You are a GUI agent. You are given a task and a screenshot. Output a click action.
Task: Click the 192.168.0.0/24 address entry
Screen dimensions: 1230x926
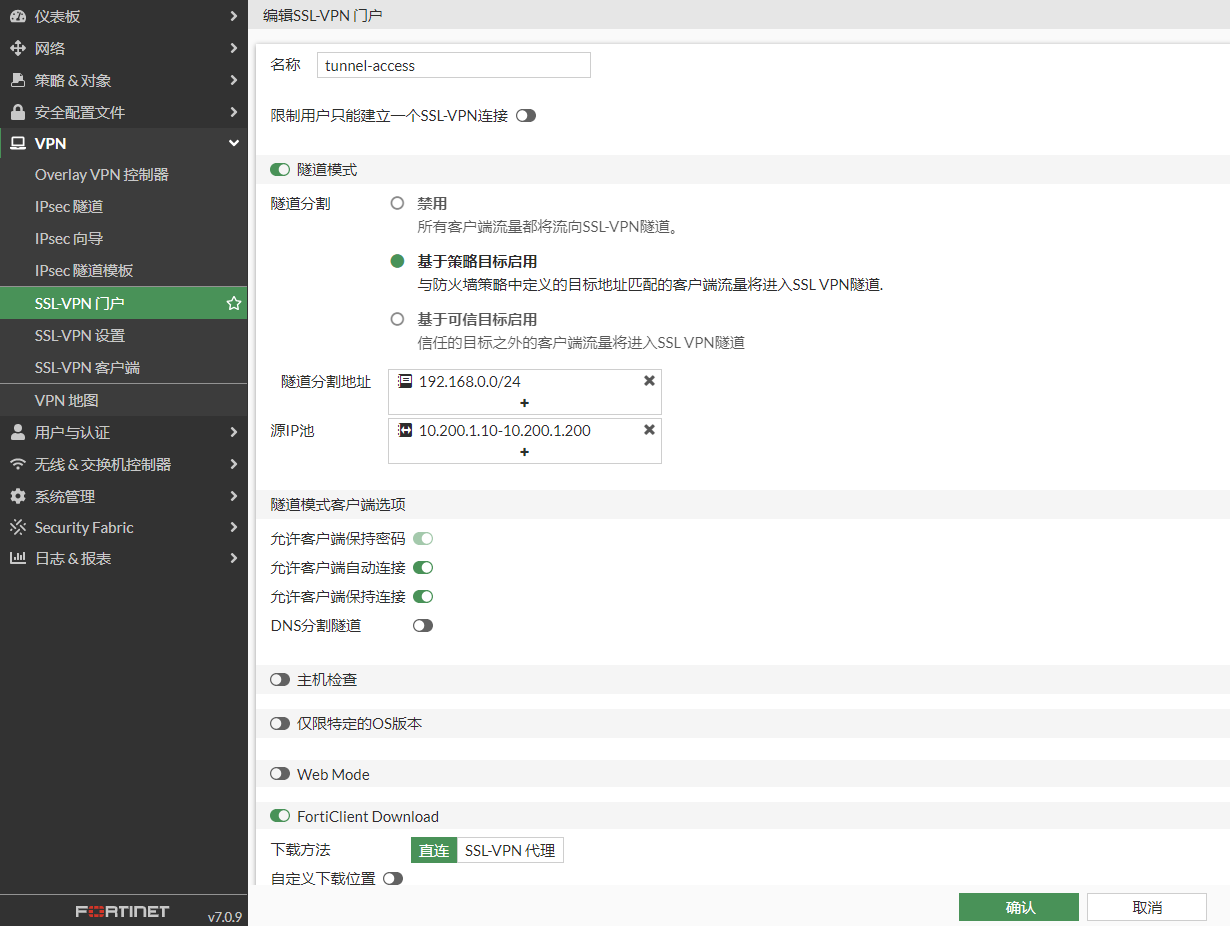(x=470, y=381)
